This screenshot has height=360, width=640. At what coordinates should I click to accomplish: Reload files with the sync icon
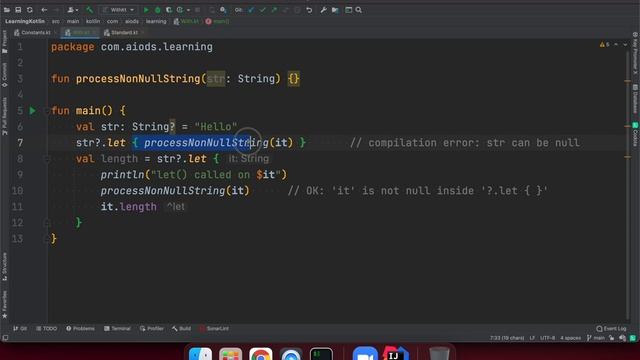(x=29, y=10)
